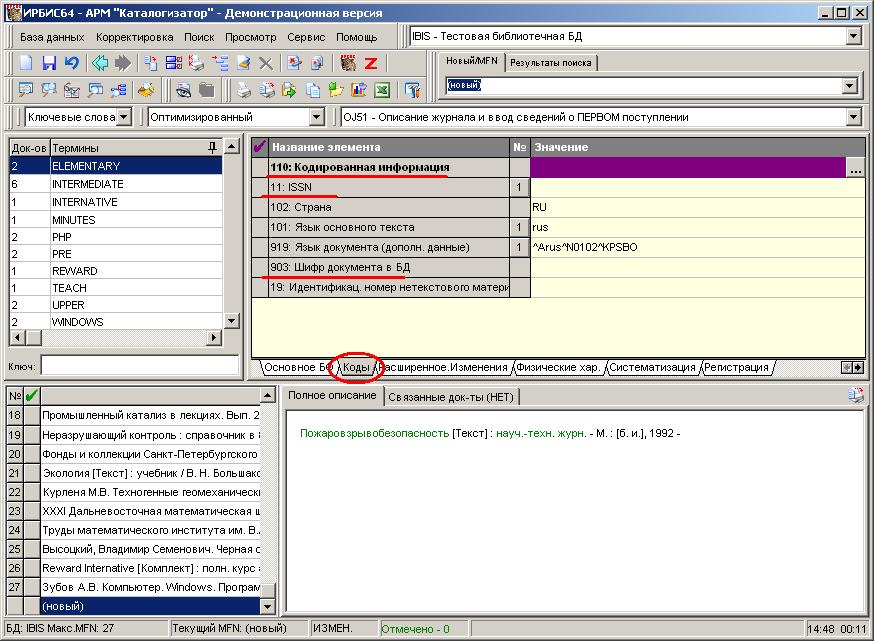Viewport: 874px width, 641px height.
Task: Mark record 27 in the checkbox column
Action: tap(32, 587)
